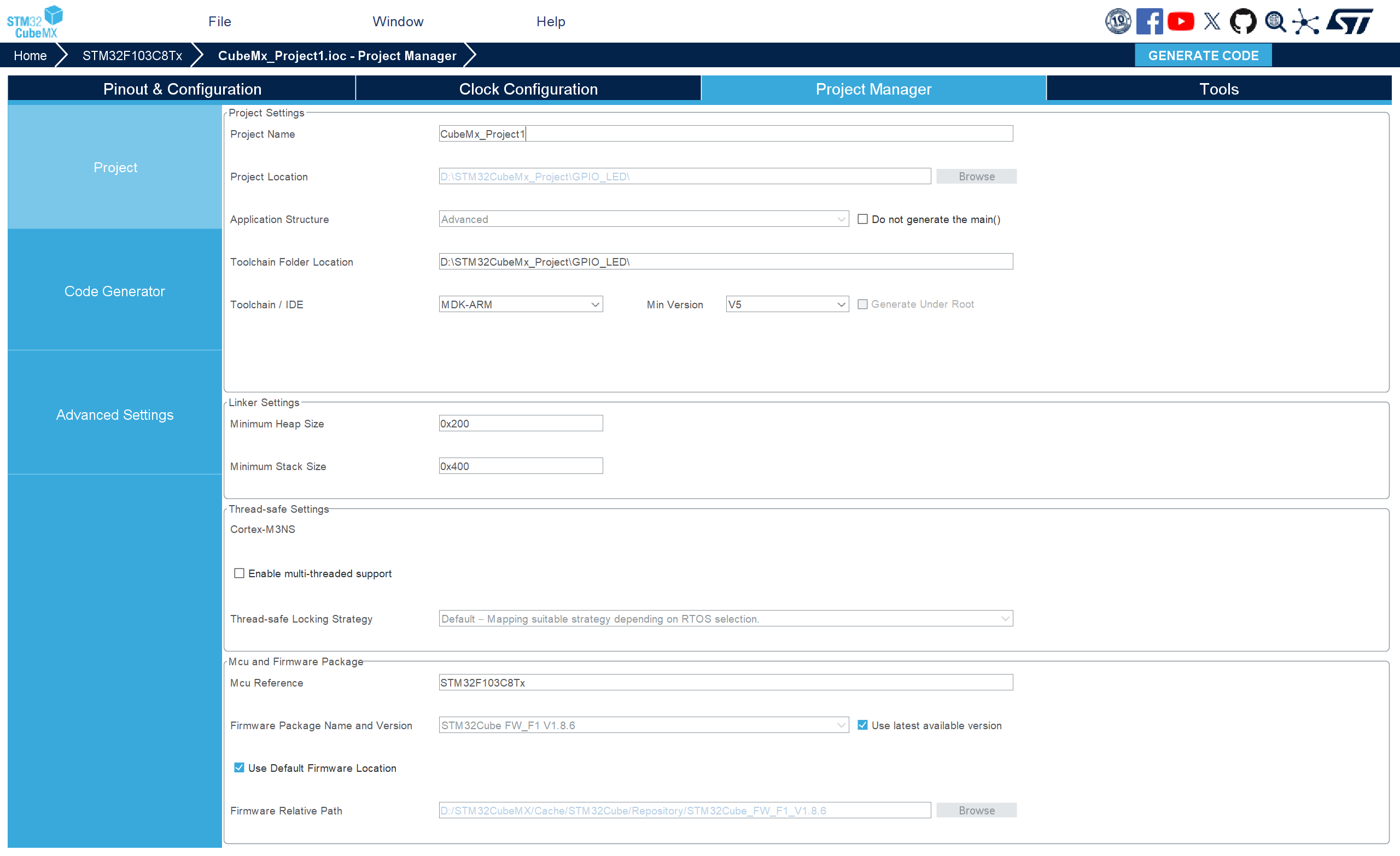Open the Facebook page icon
Viewport: 1400px width, 856px height.
tap(1149, 21)
